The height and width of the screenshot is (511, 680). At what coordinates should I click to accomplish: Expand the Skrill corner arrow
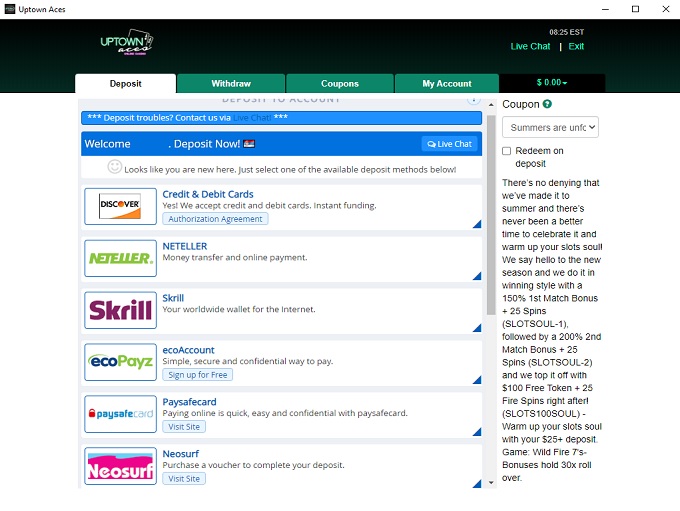pyautogui.click(x=477, y=328)
